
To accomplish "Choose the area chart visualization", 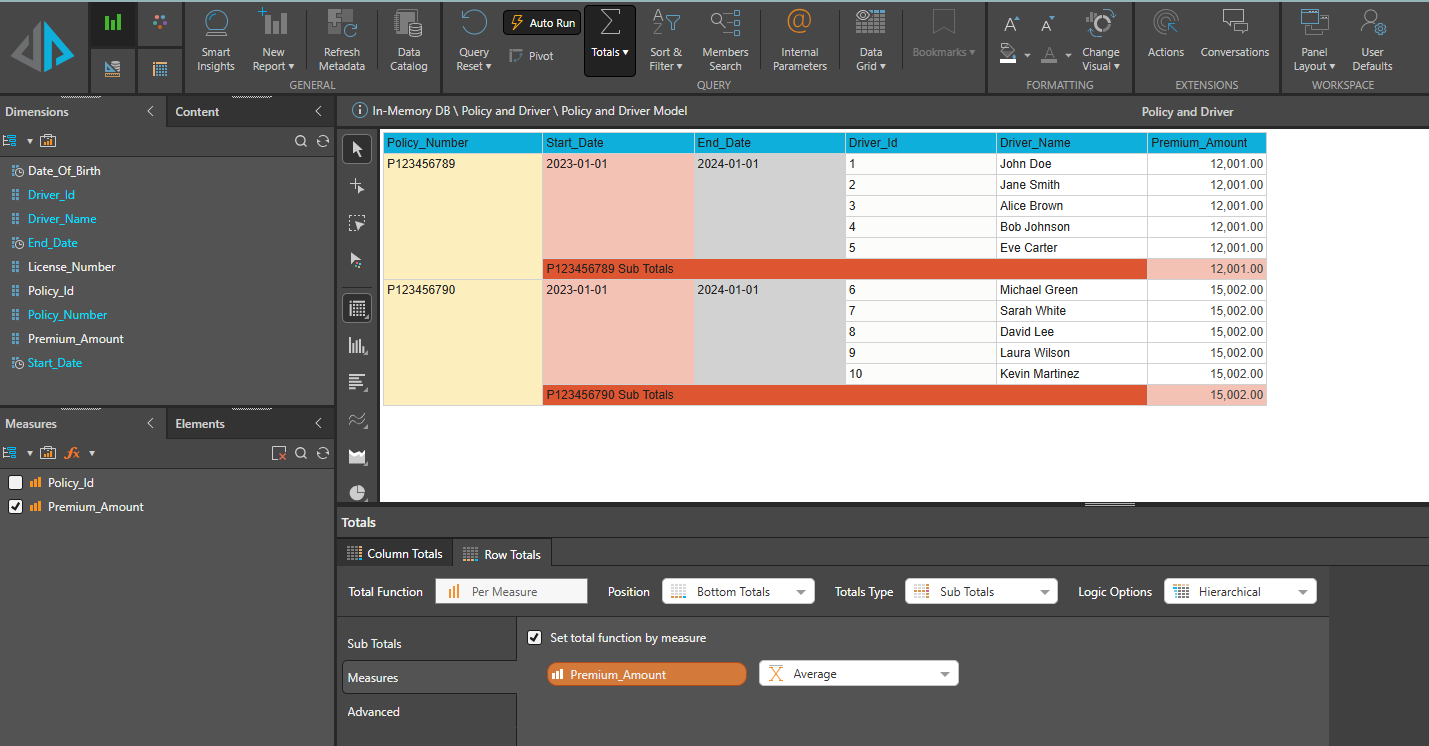I will (x=357, y=456).
